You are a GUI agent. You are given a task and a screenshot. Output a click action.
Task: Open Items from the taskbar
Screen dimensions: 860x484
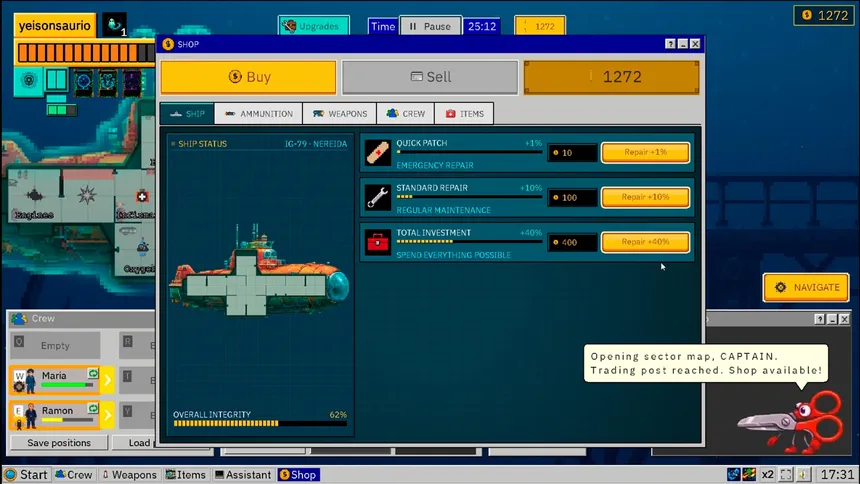point(186,475)
